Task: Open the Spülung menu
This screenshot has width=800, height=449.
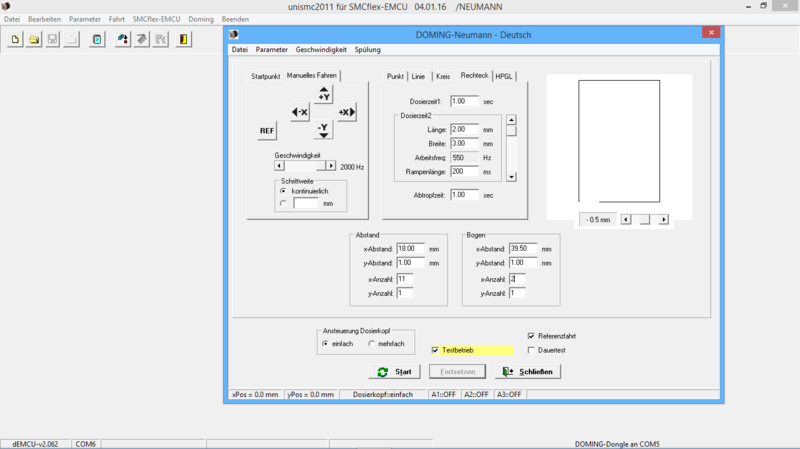Action: coord(367,49)
